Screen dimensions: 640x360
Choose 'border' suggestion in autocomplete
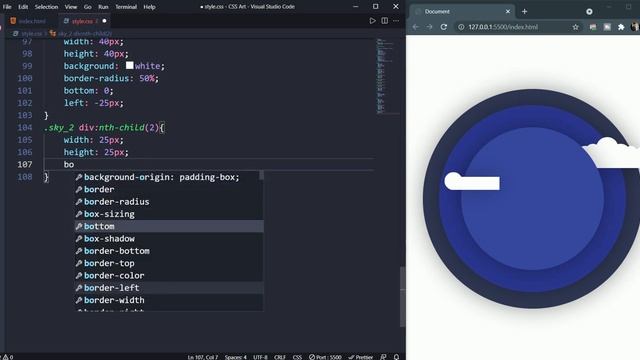[x=169, y=189]
